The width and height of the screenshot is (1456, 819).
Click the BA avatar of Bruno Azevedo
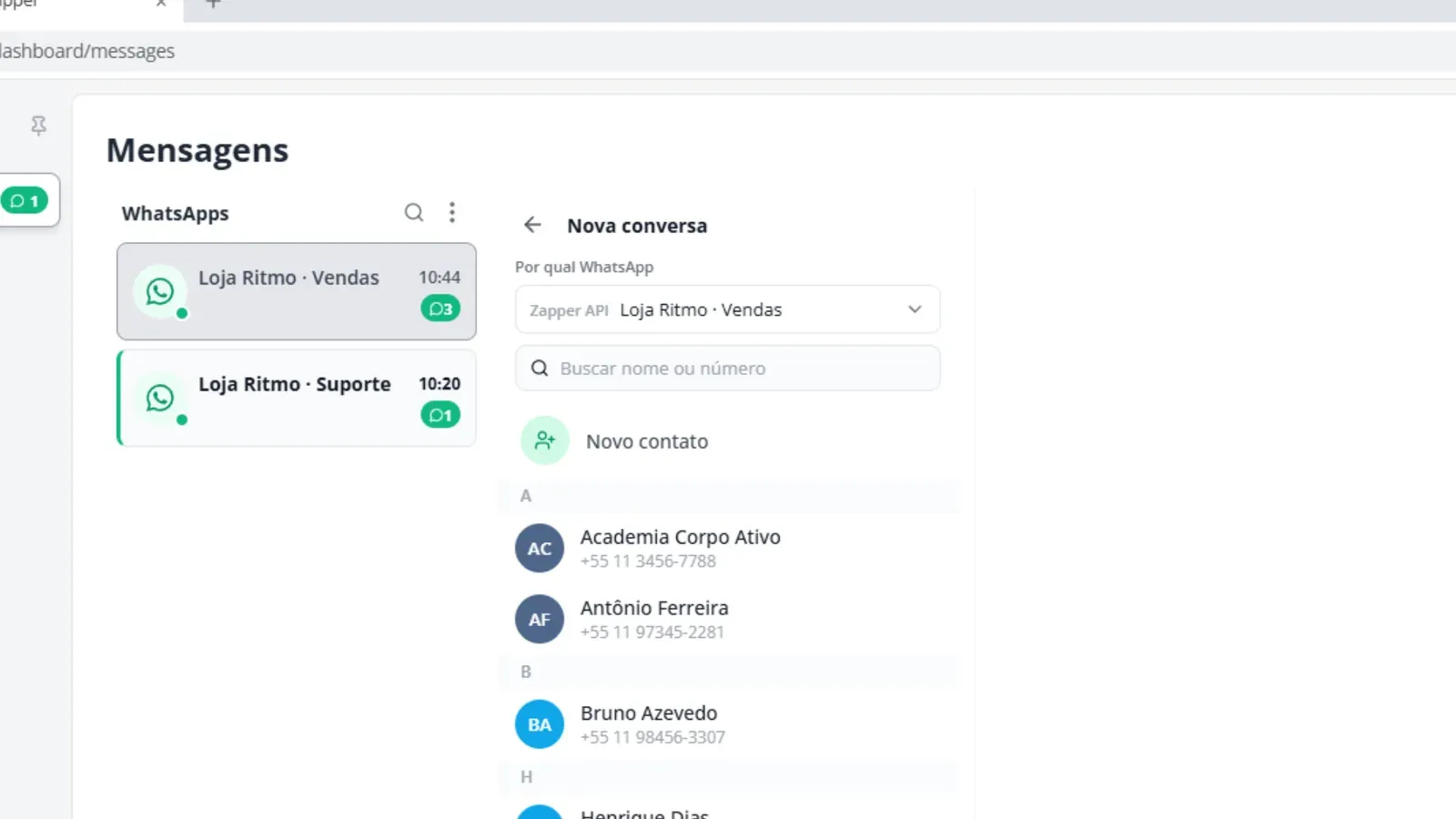(540, 724)
